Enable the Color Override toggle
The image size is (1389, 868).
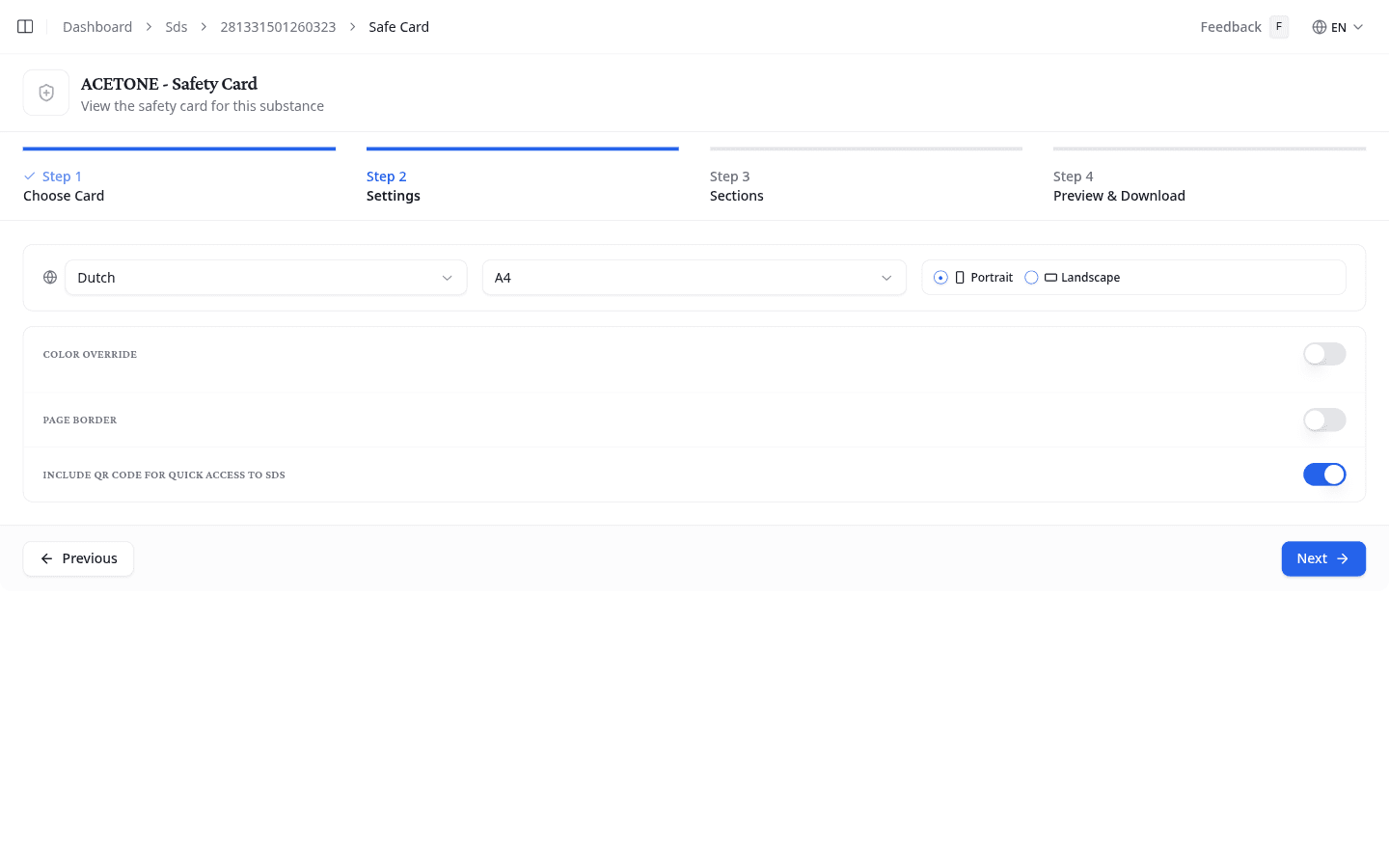click(1324, 354)
